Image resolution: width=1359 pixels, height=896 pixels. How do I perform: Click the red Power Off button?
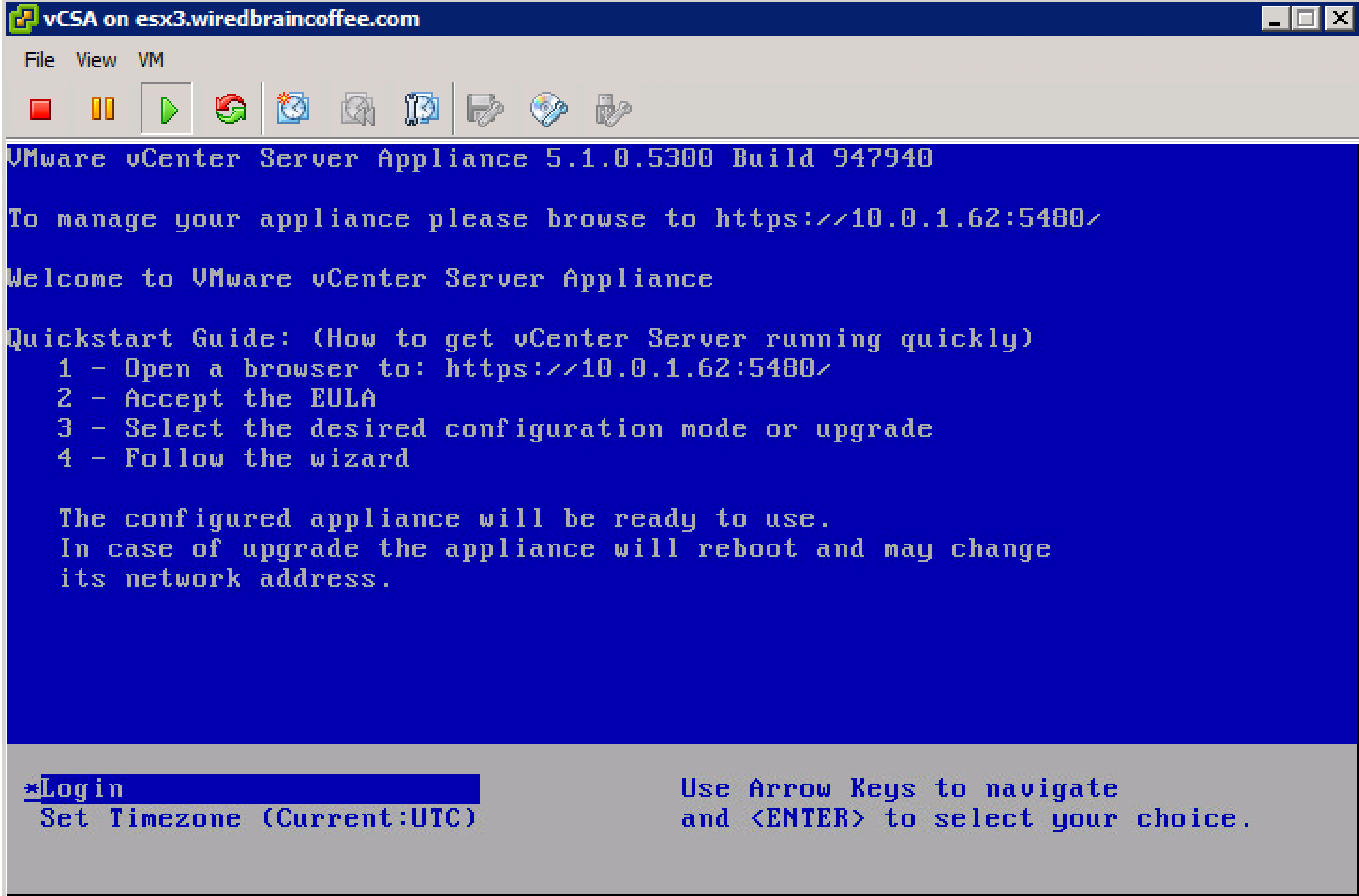point(39,110)
